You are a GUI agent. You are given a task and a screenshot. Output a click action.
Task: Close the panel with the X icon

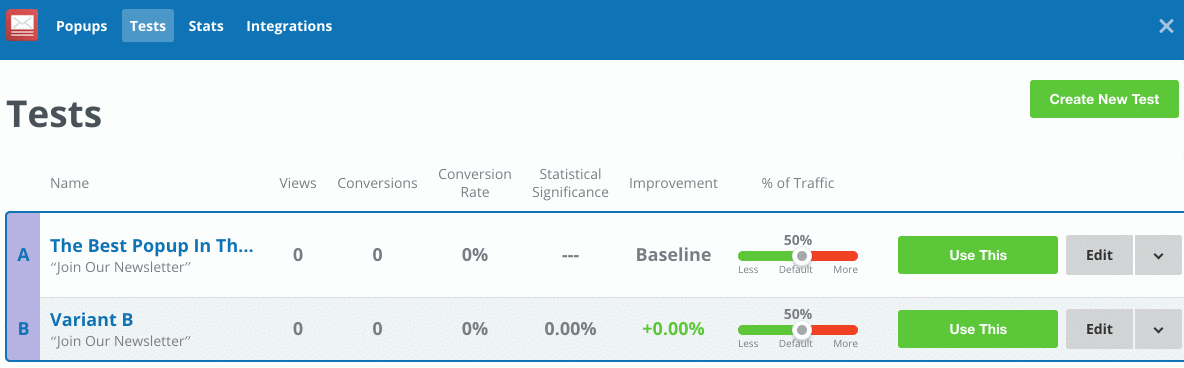1166,26
